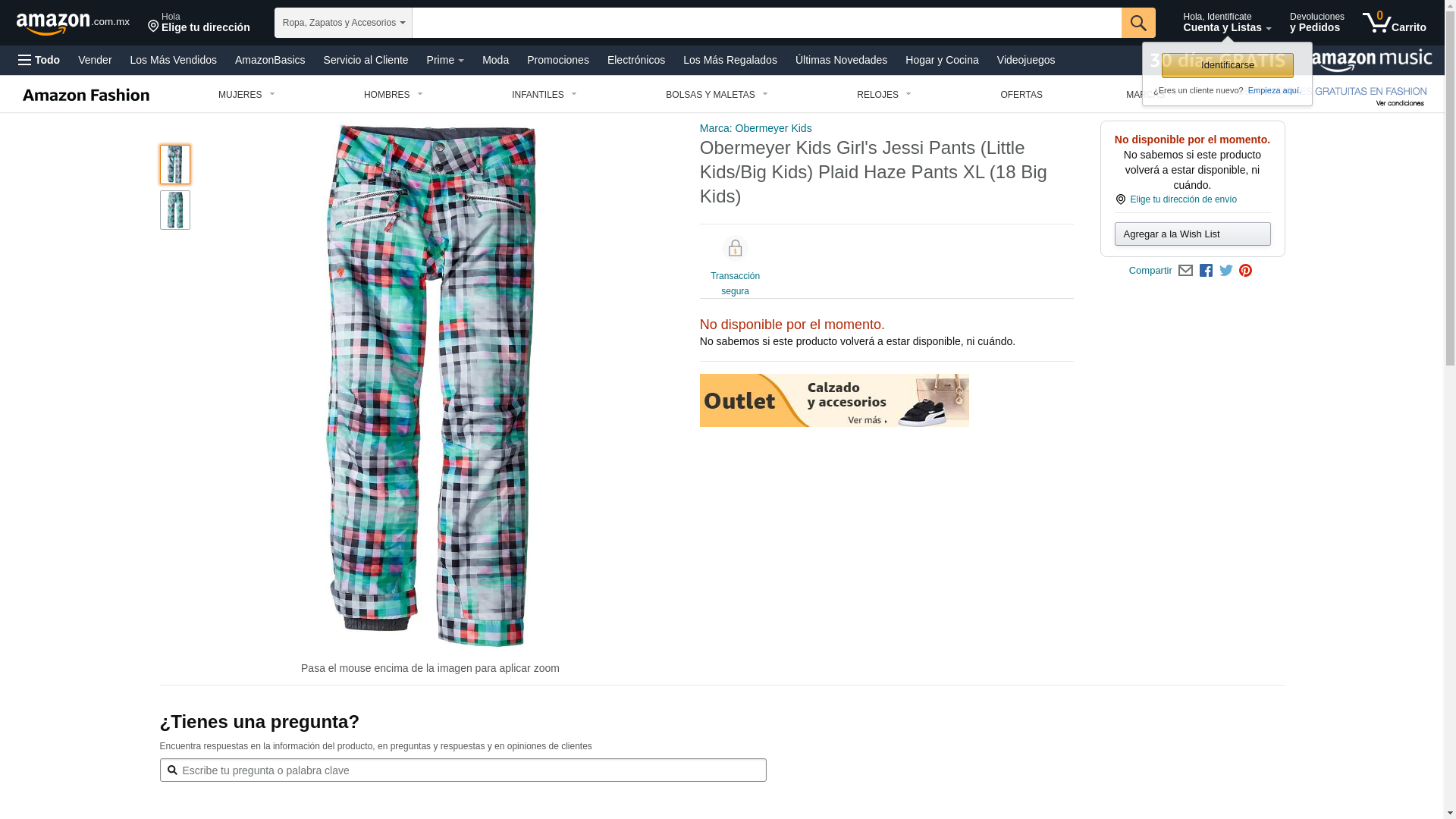Viewport: 1456px width, 819px height.
Task: Share product on Twitter icon
Action: pyautogui.click(x=1226, y=271)
